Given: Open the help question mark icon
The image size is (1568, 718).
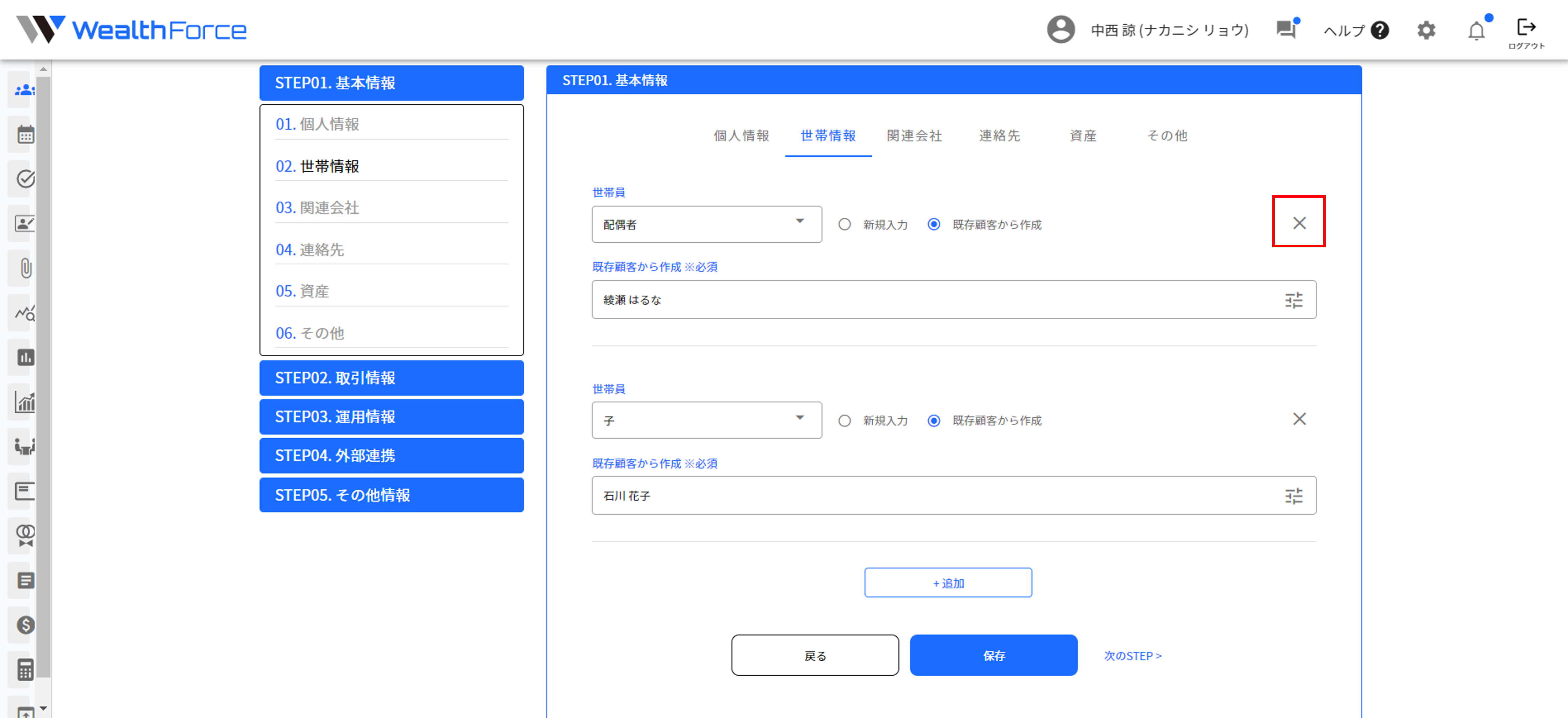Looking at the screenshot, I should (x=1380, y=30).
